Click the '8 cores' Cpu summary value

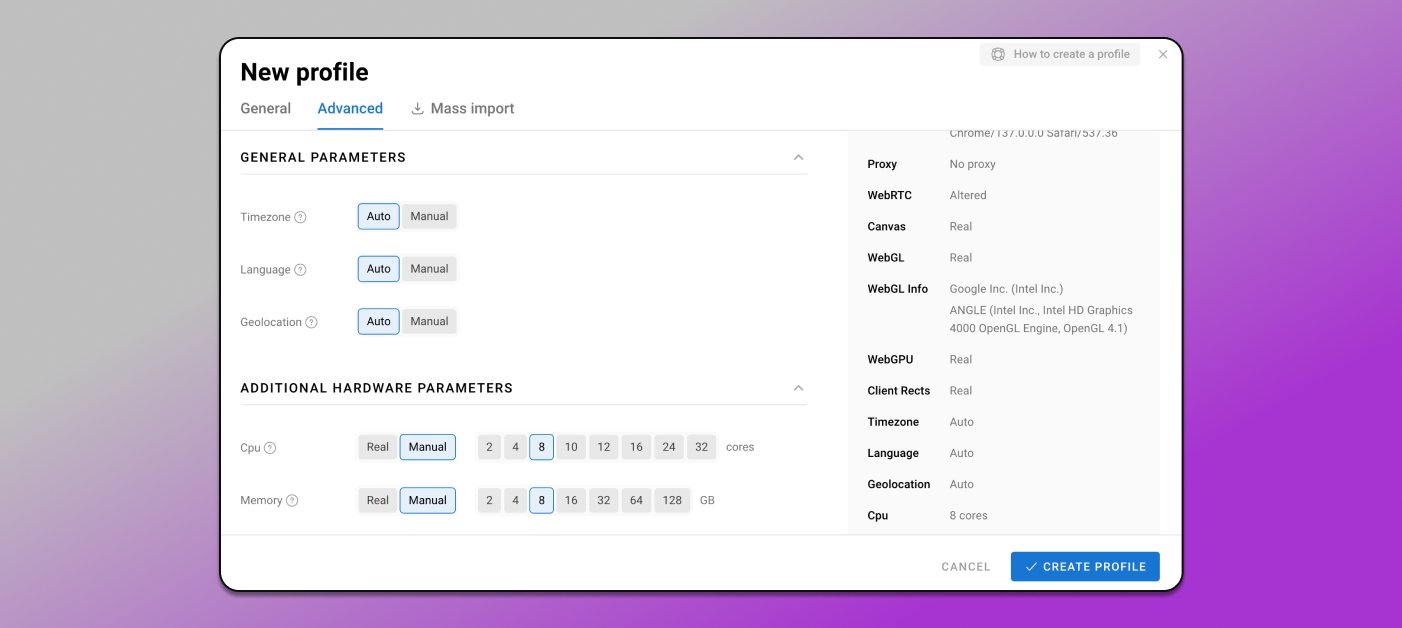tap(968, 516)
